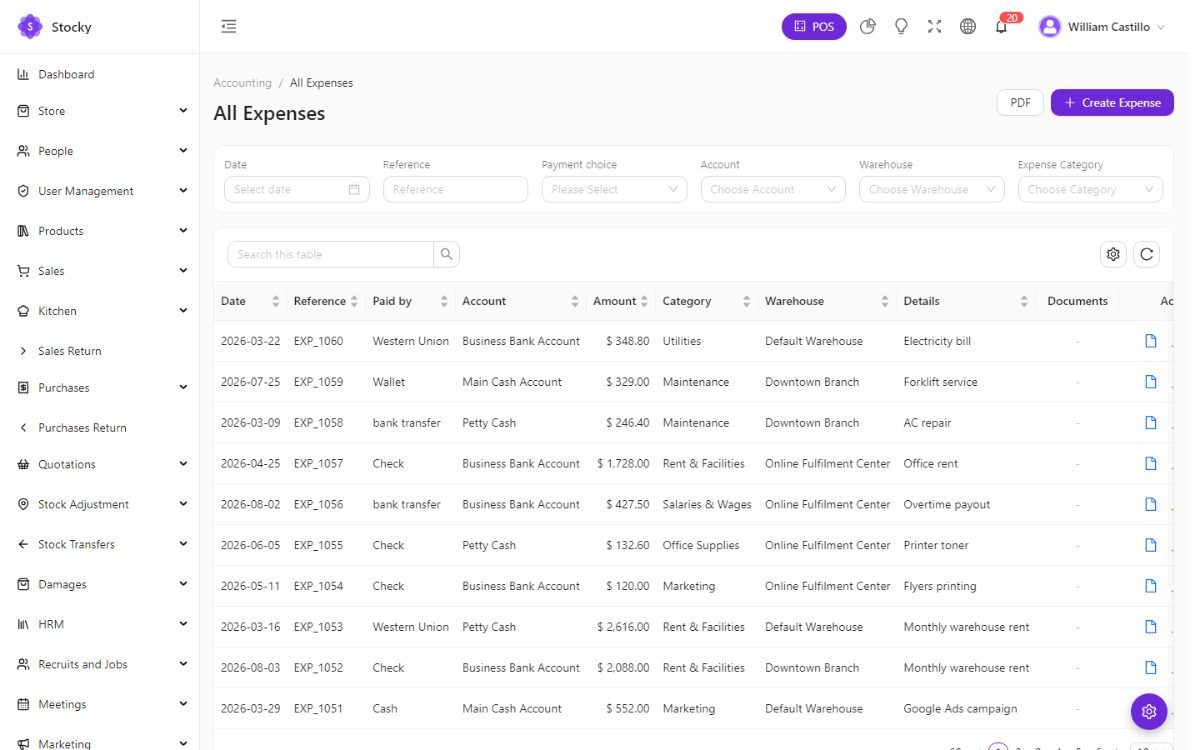
Task: Open Meetings in sidebar
Action: tap(100, 704)
